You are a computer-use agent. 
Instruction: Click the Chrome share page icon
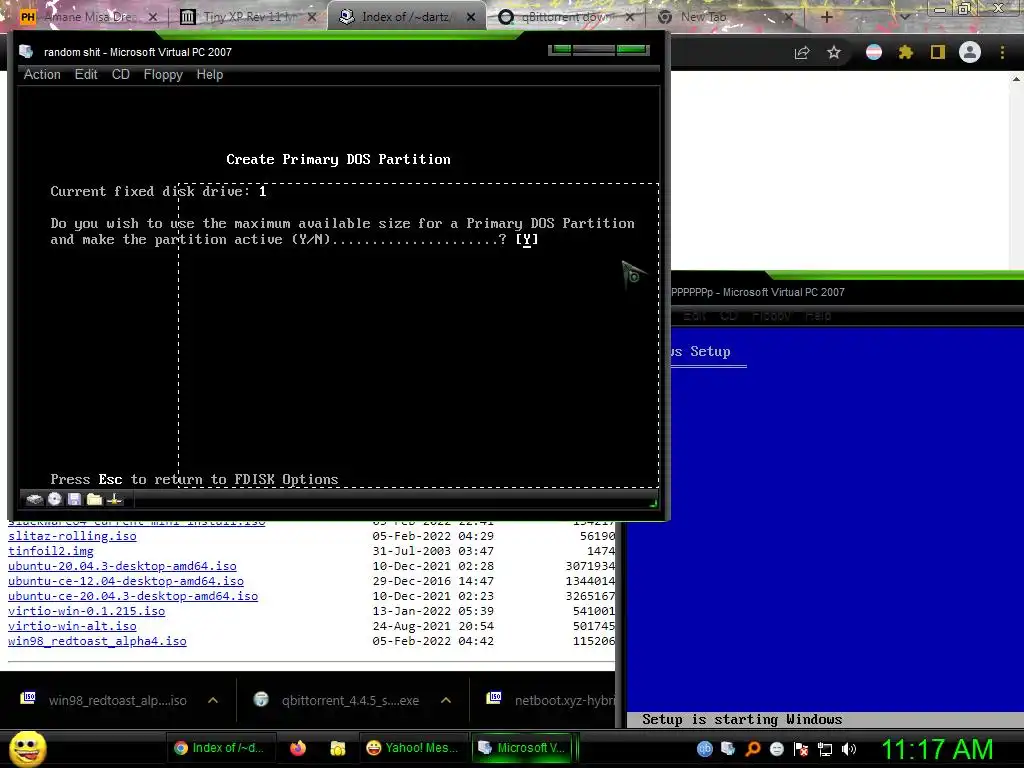pyautogui.click(x=802, y=52)
